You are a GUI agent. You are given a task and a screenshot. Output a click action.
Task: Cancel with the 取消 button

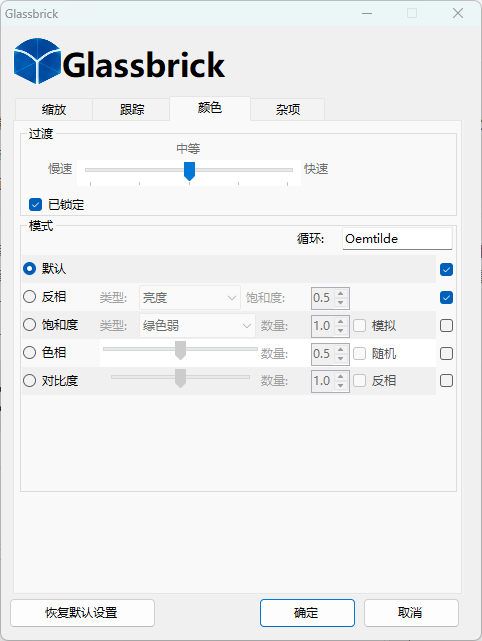[x=411, y=613]
